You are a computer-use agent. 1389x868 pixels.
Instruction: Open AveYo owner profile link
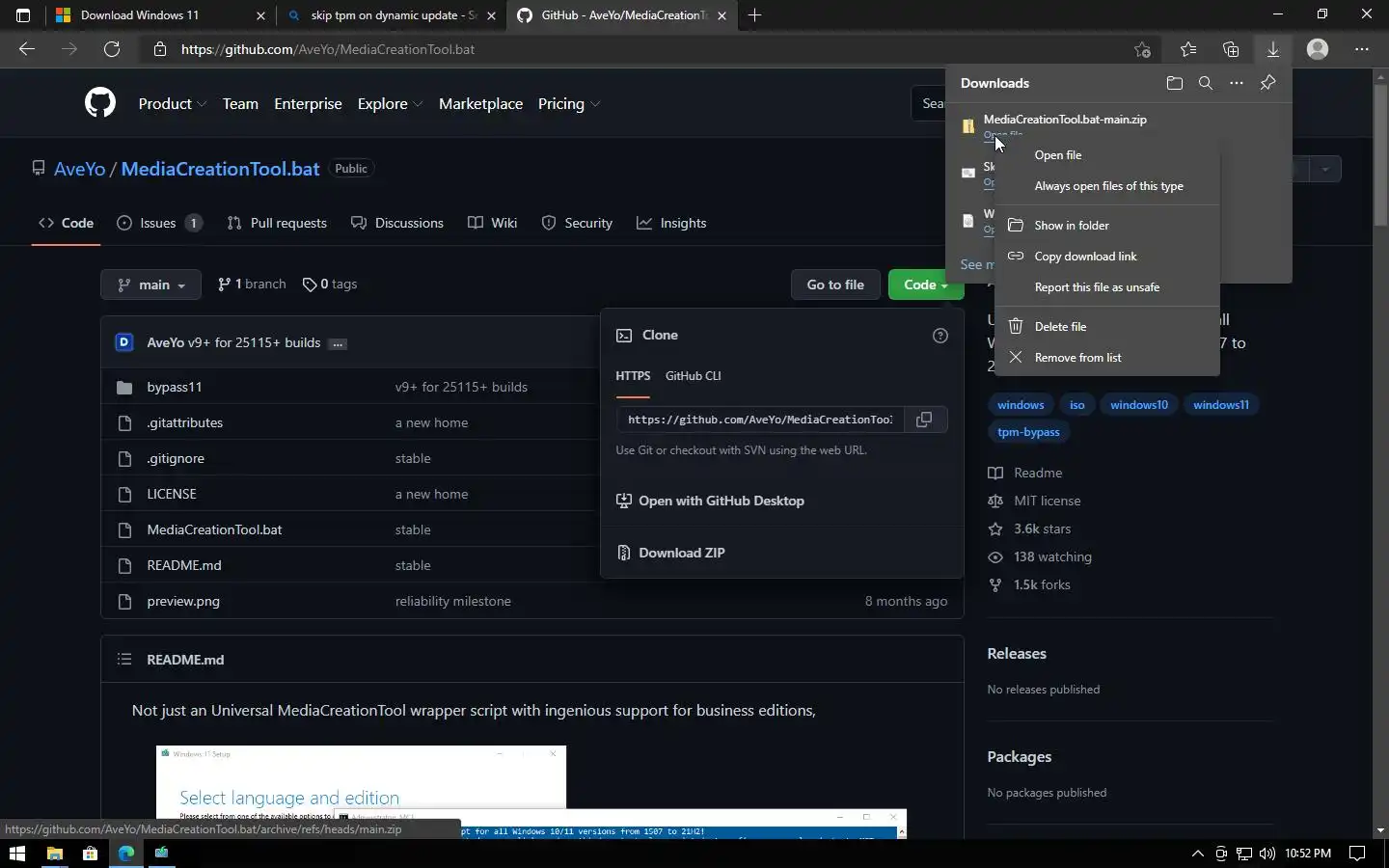(x=79, y=169)
